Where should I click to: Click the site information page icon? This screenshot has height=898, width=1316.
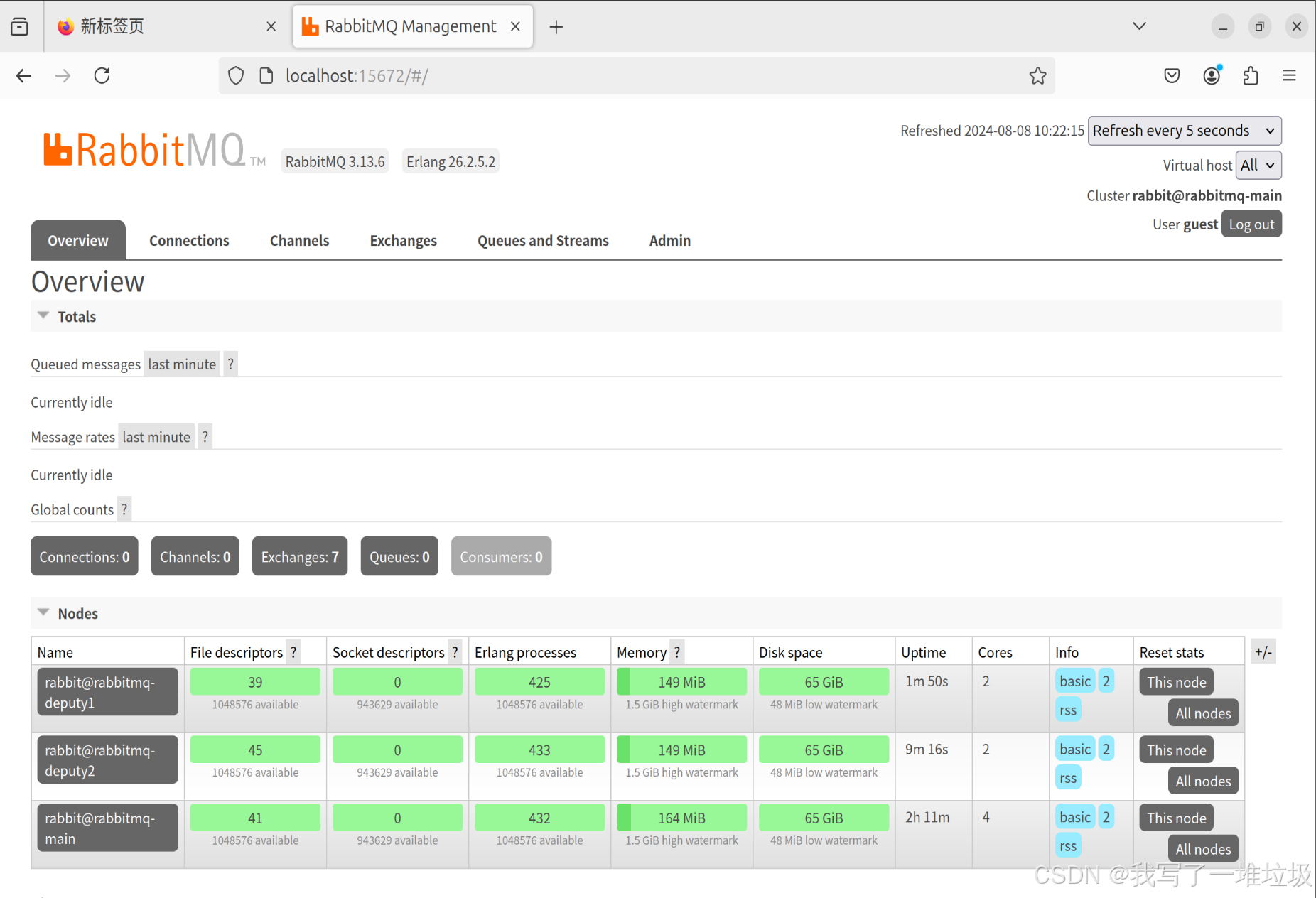(266, 76)
